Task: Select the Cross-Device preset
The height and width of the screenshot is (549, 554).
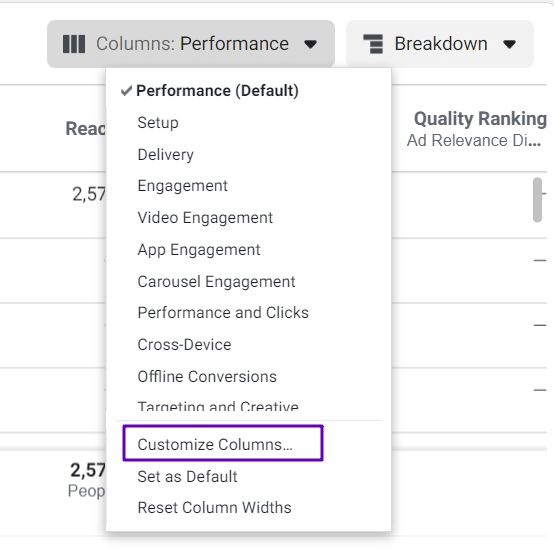Action: pos(184,344)
